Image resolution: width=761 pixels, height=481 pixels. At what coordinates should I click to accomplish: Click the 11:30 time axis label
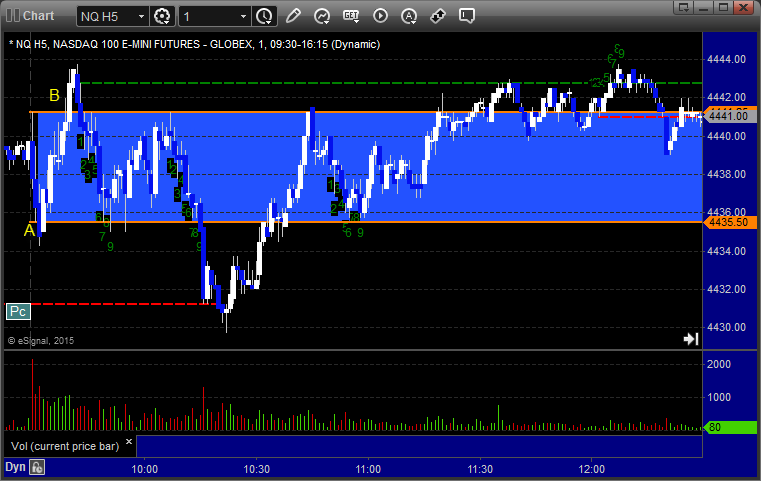click(480, 469)
